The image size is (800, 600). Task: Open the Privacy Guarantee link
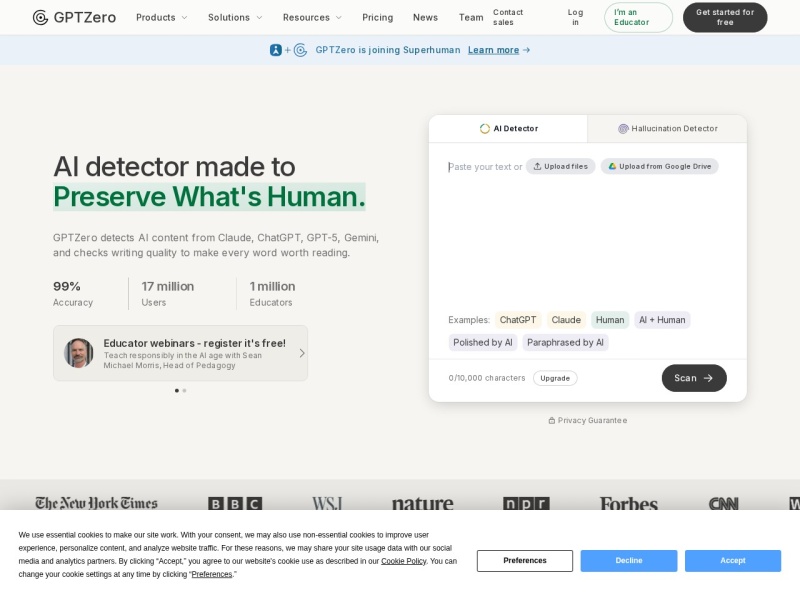pyautogui.click(x=588, y=420)
